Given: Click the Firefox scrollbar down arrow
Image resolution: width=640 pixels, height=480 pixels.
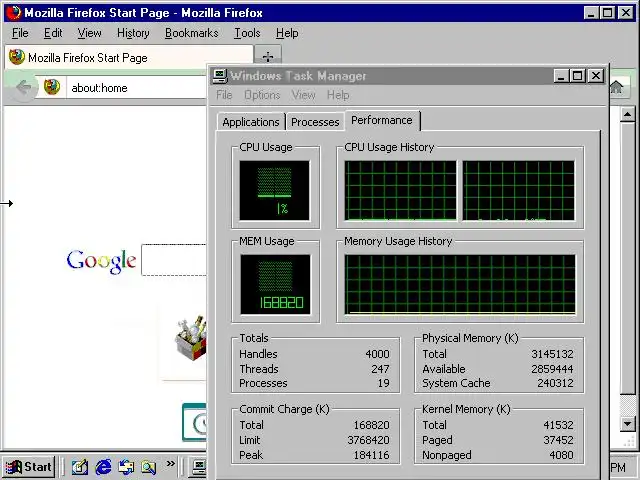Looking at the screenshot, I should [x=628, y=424].
